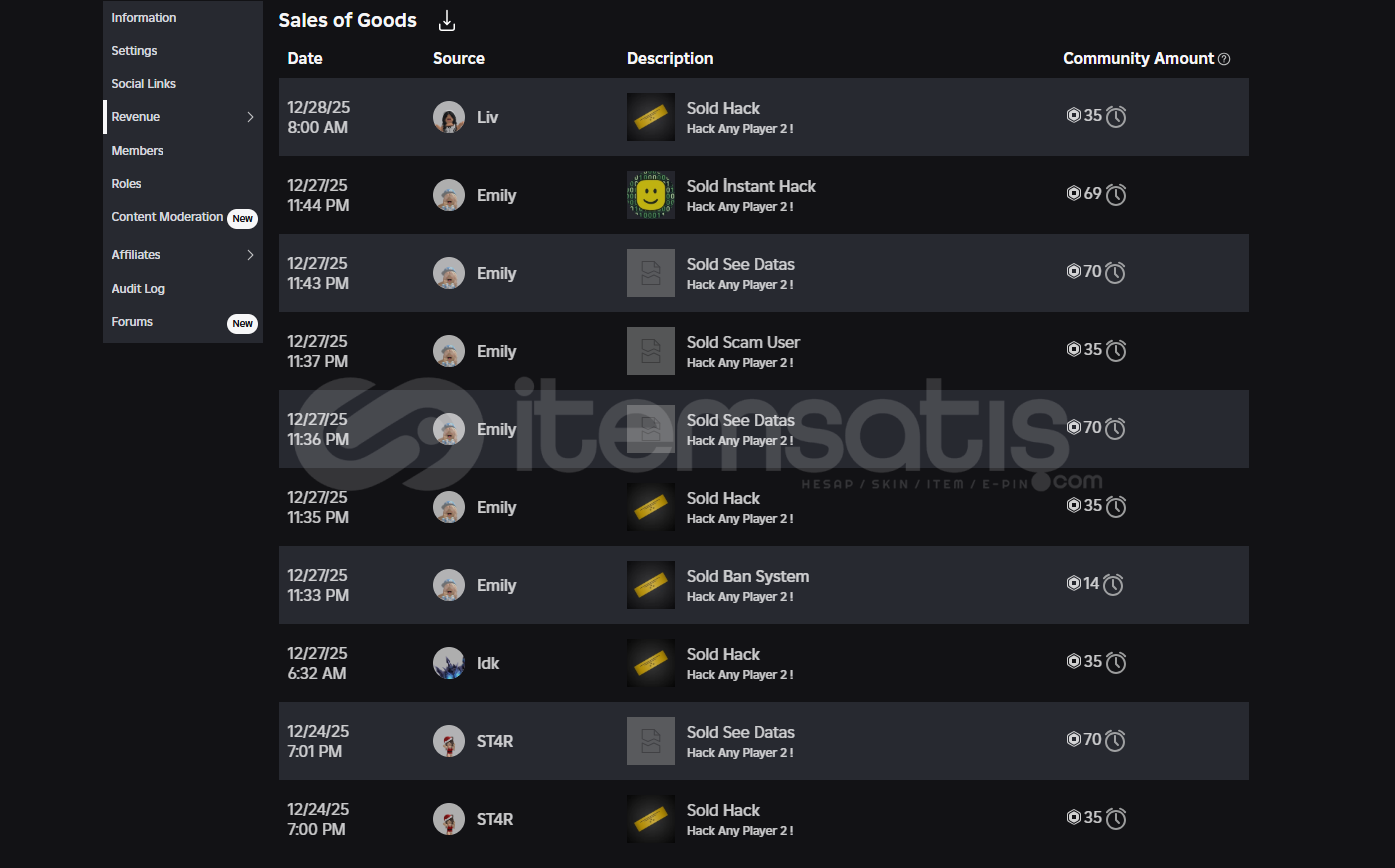The height and width of the screenshot is (868, 1395).
Task: Open the Sold İnstant Hack item thumbnail
Action: tap(651, 195)
